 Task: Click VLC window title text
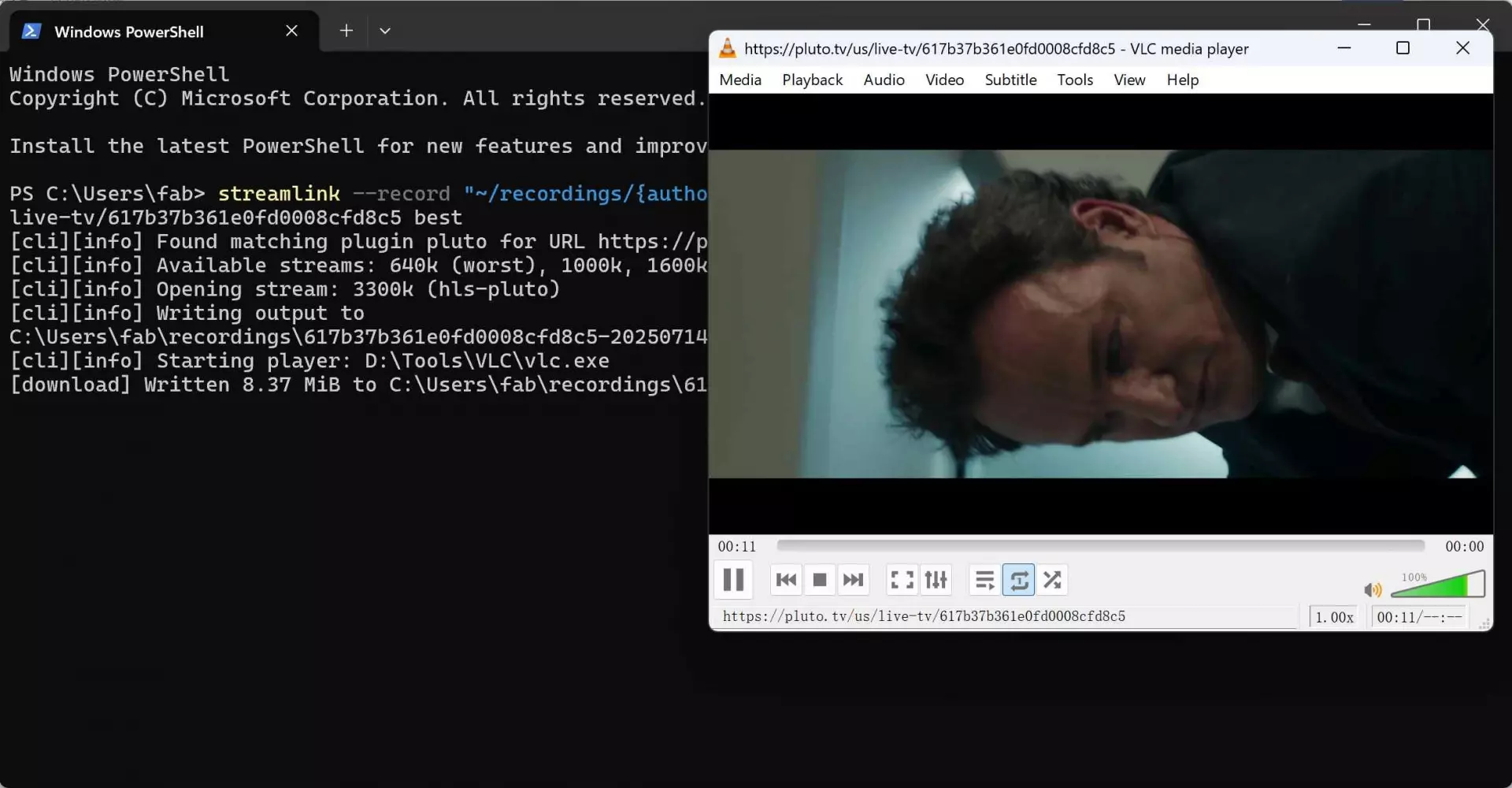[x=996, y=49]
